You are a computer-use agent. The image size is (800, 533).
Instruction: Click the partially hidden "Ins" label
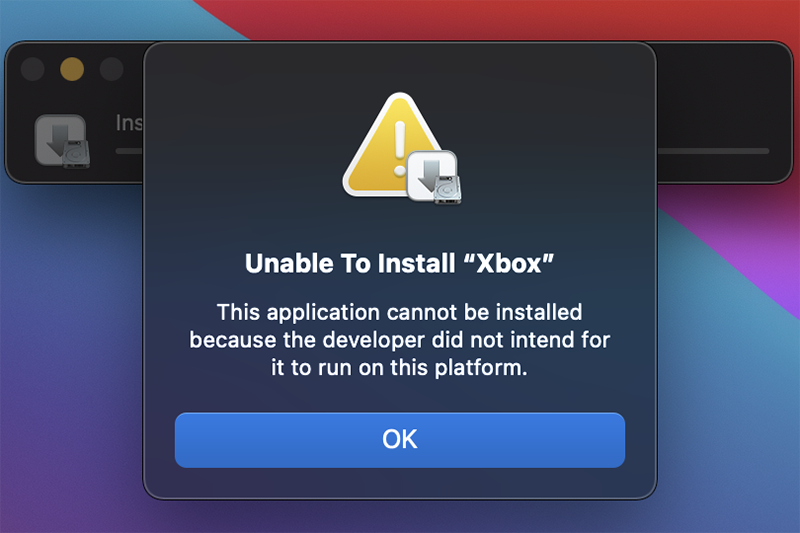[x=129, y=123]
